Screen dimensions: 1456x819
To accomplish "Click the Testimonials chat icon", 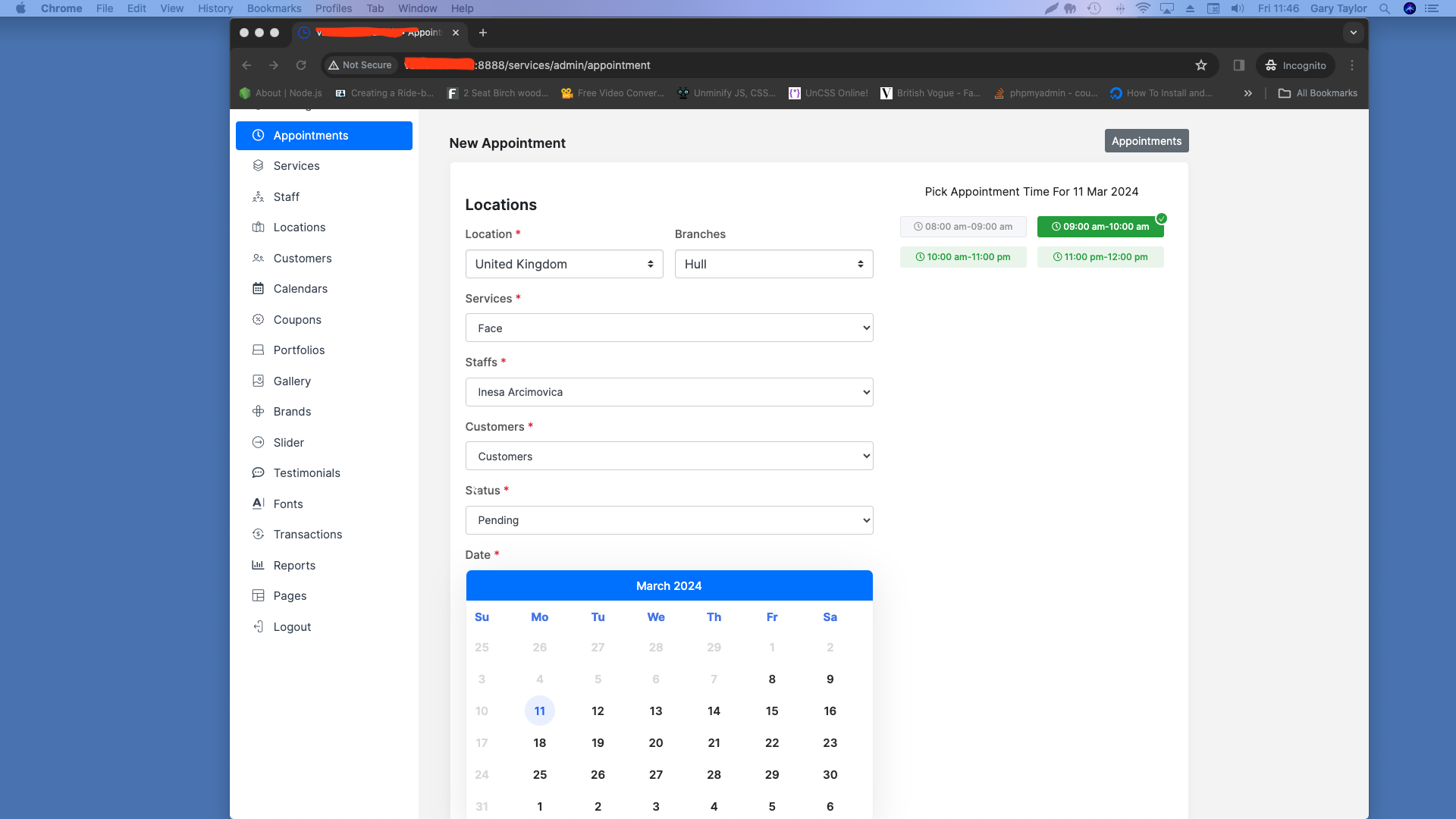I will [258, 472].
